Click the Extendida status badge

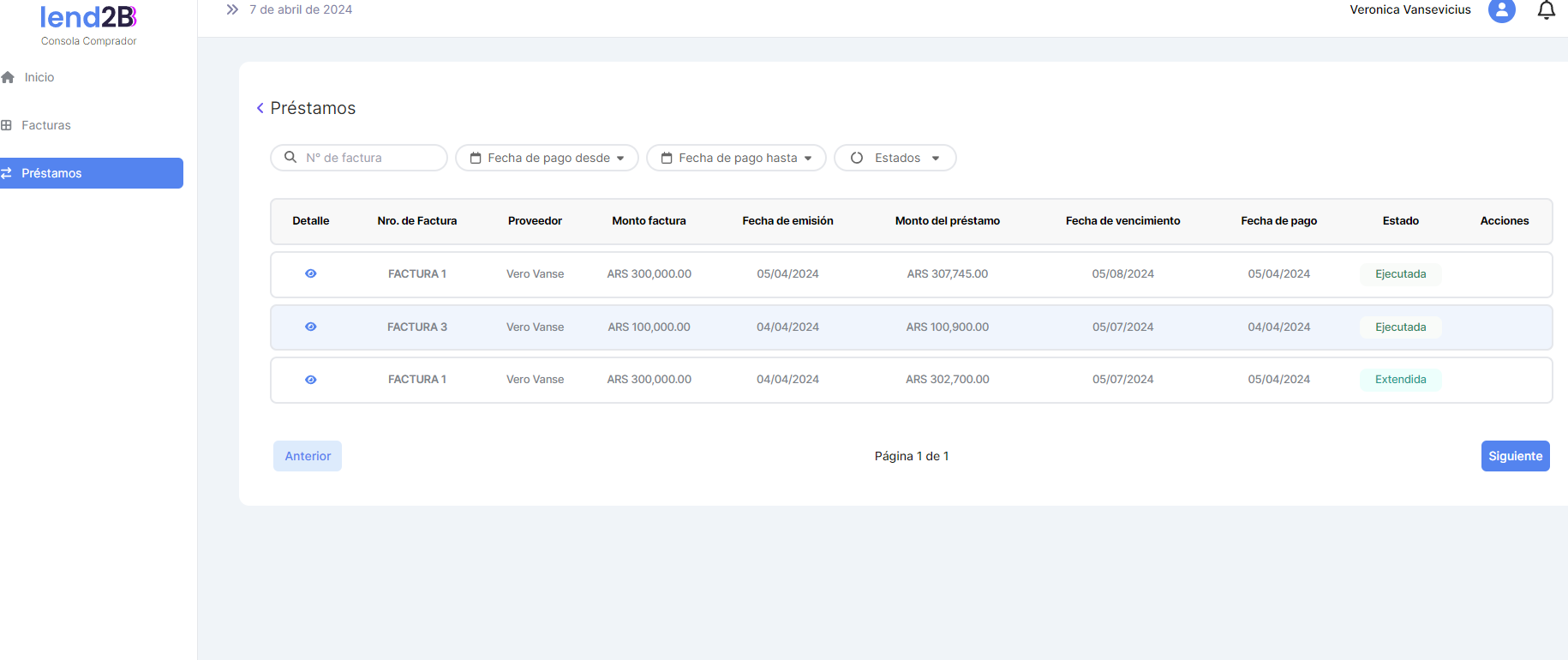click(1400, 380)
